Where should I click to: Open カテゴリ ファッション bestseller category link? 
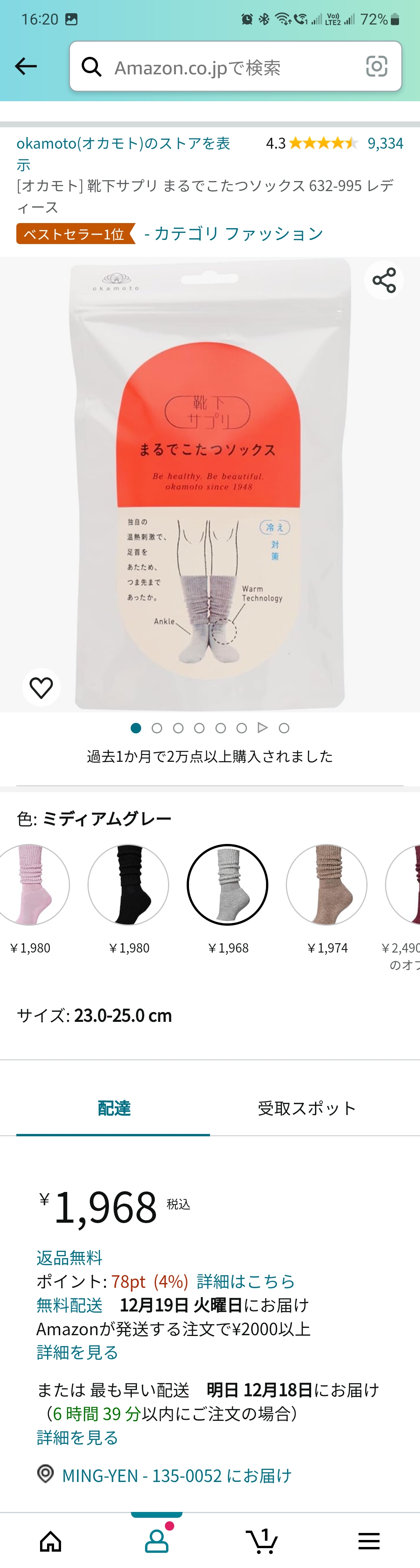click(234, 234)
